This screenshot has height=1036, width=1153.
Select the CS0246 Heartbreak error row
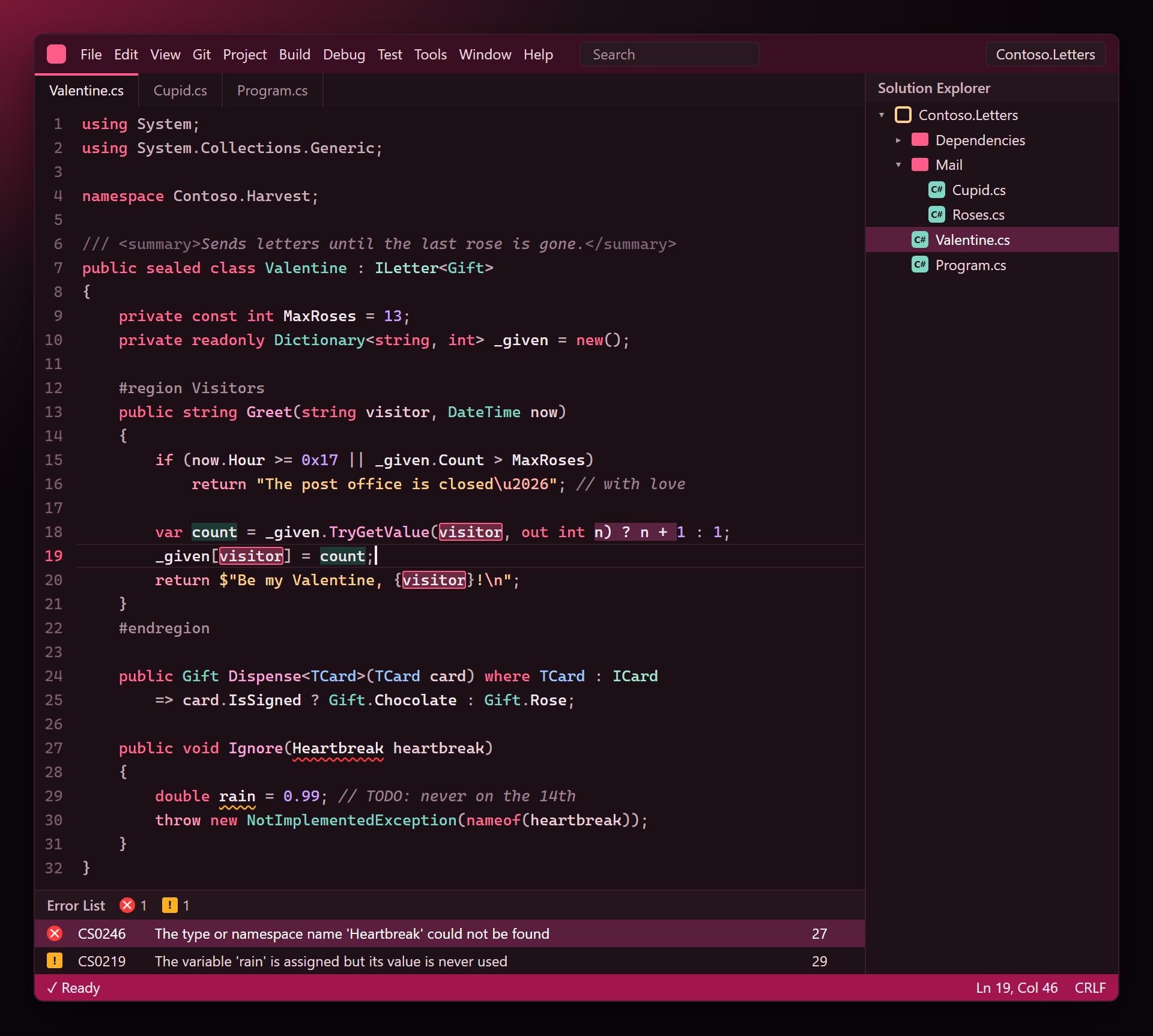450,933
